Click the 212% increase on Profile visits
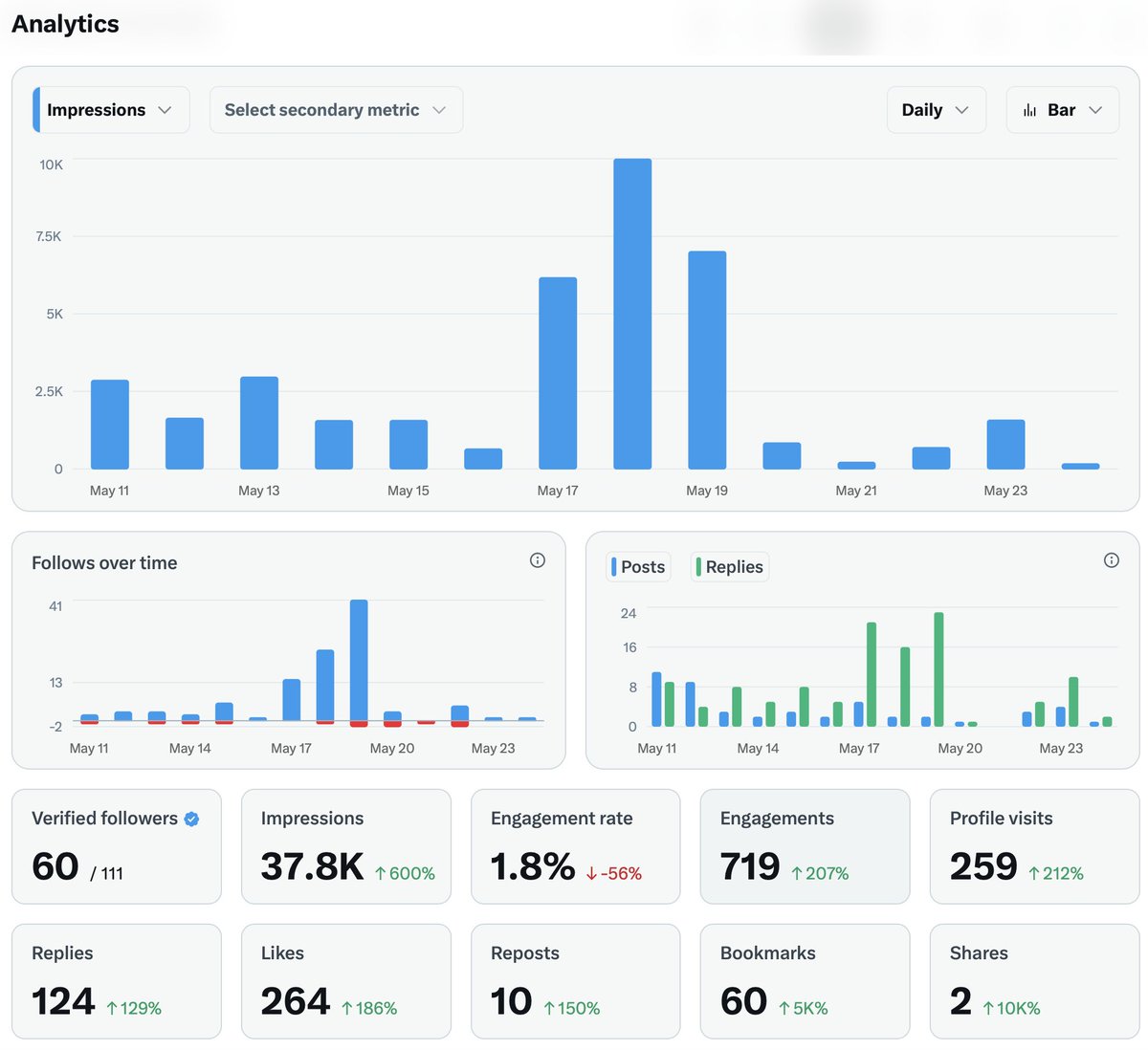Image resolution: width=1148 pixels, height=1050 pixels. click(1056, 873)
